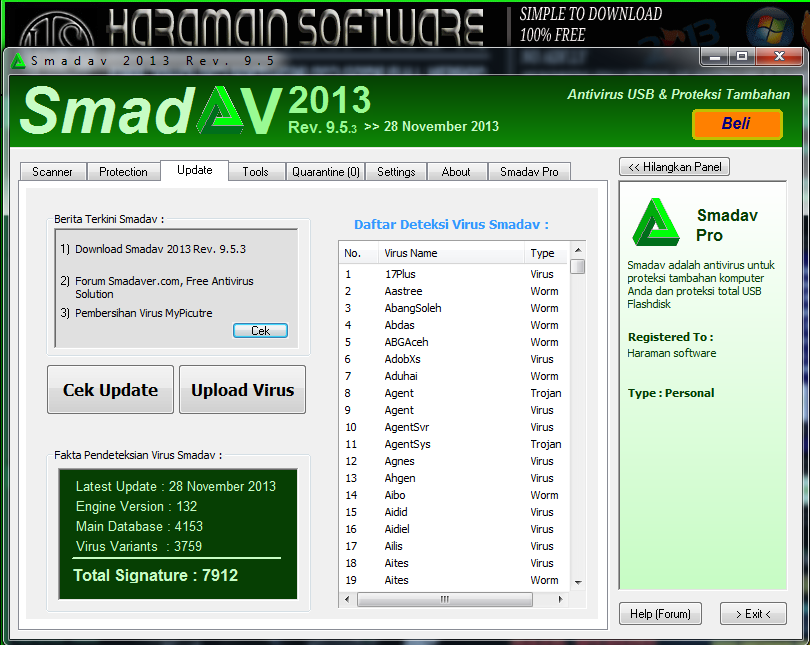The width and height of the screenshot is (810, 645).
Task: Click the Upload Virus button
Action: tap(242, 390)
